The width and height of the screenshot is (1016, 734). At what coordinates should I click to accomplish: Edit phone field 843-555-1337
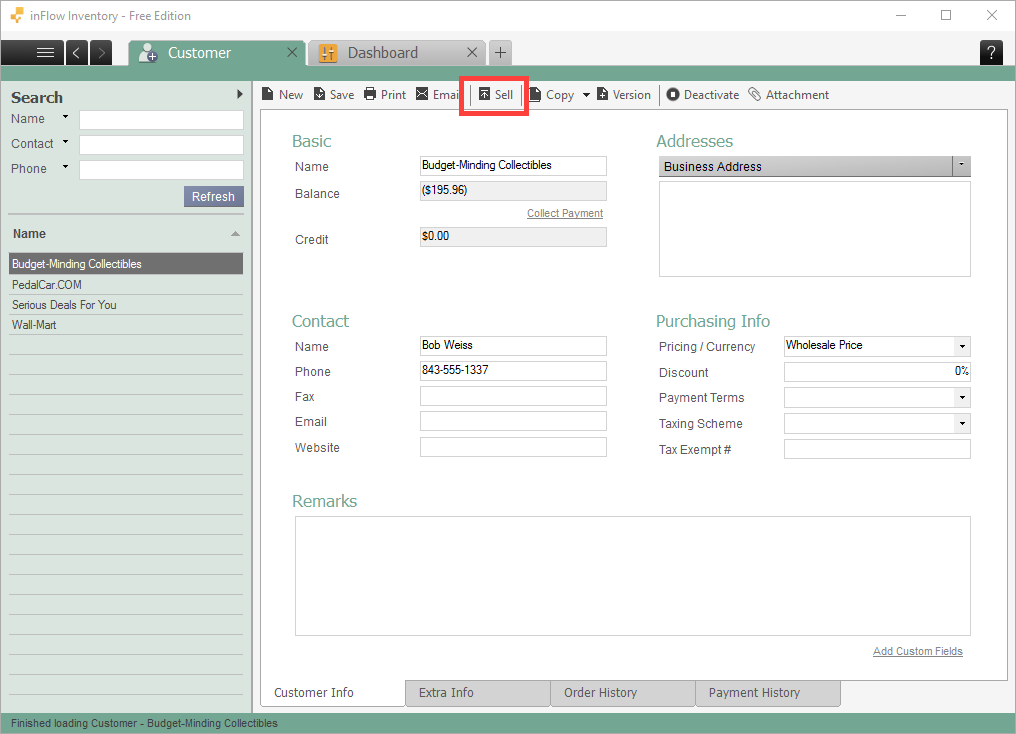[513, 371]
